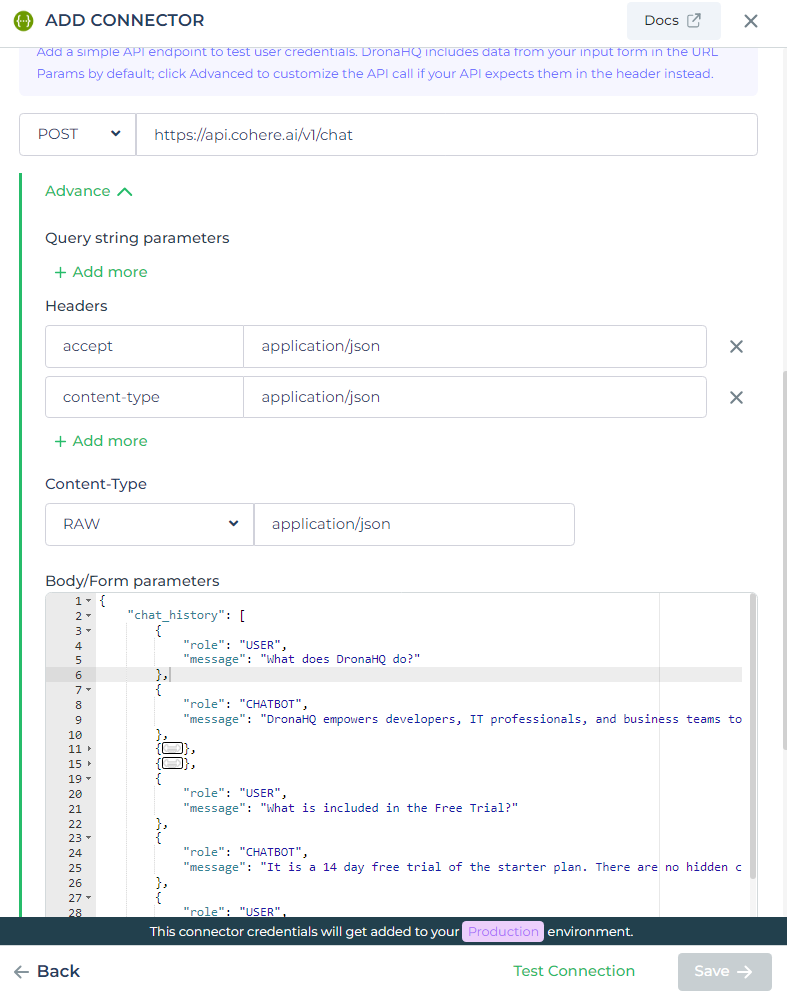Click the DronaHQ logo icon

pyautogui.click(x=24, y=20)
